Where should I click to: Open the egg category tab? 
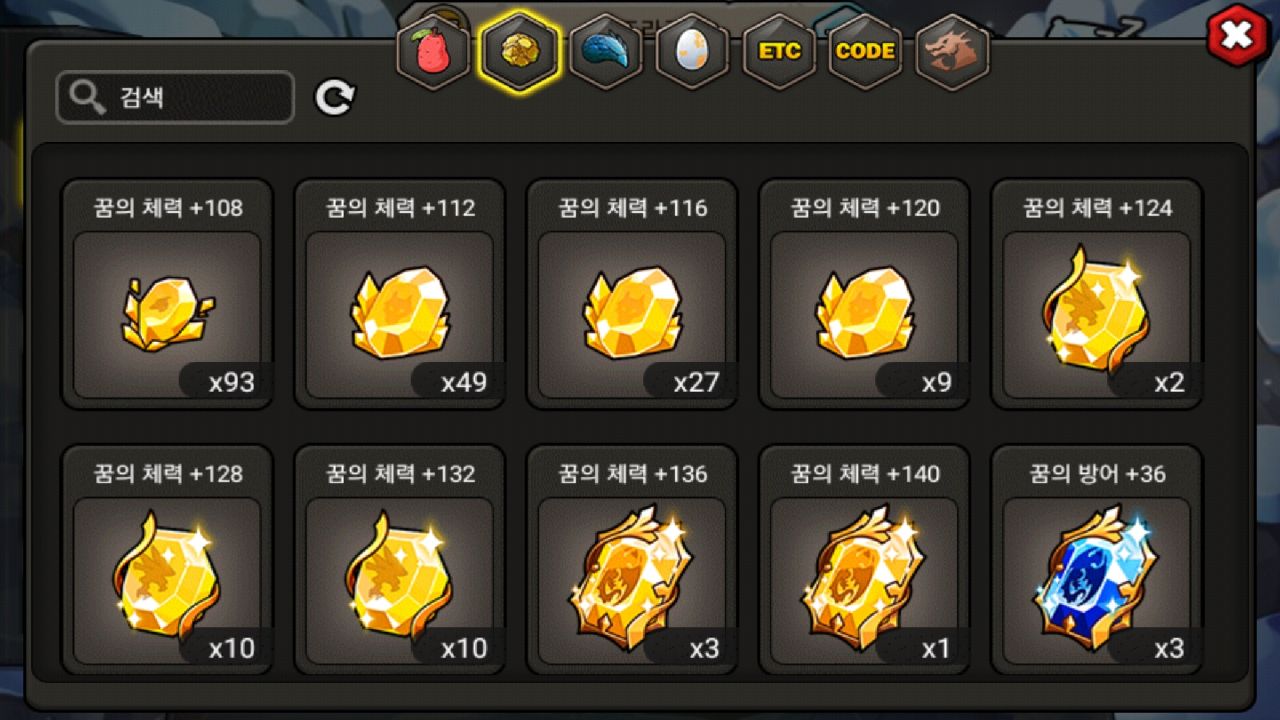692,52
